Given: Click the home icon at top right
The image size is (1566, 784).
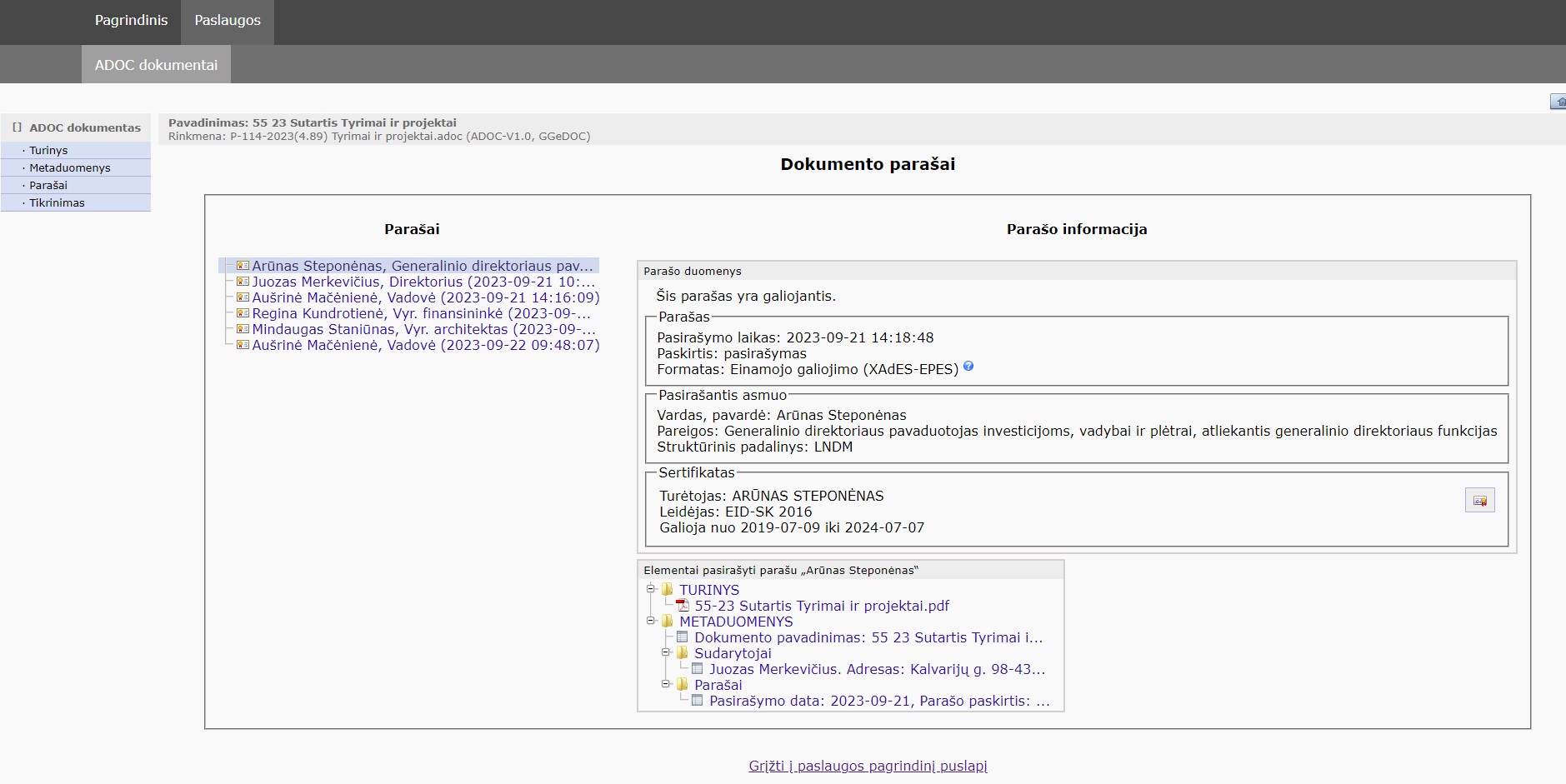Looking at the screenshot, I should [1558, 102].
